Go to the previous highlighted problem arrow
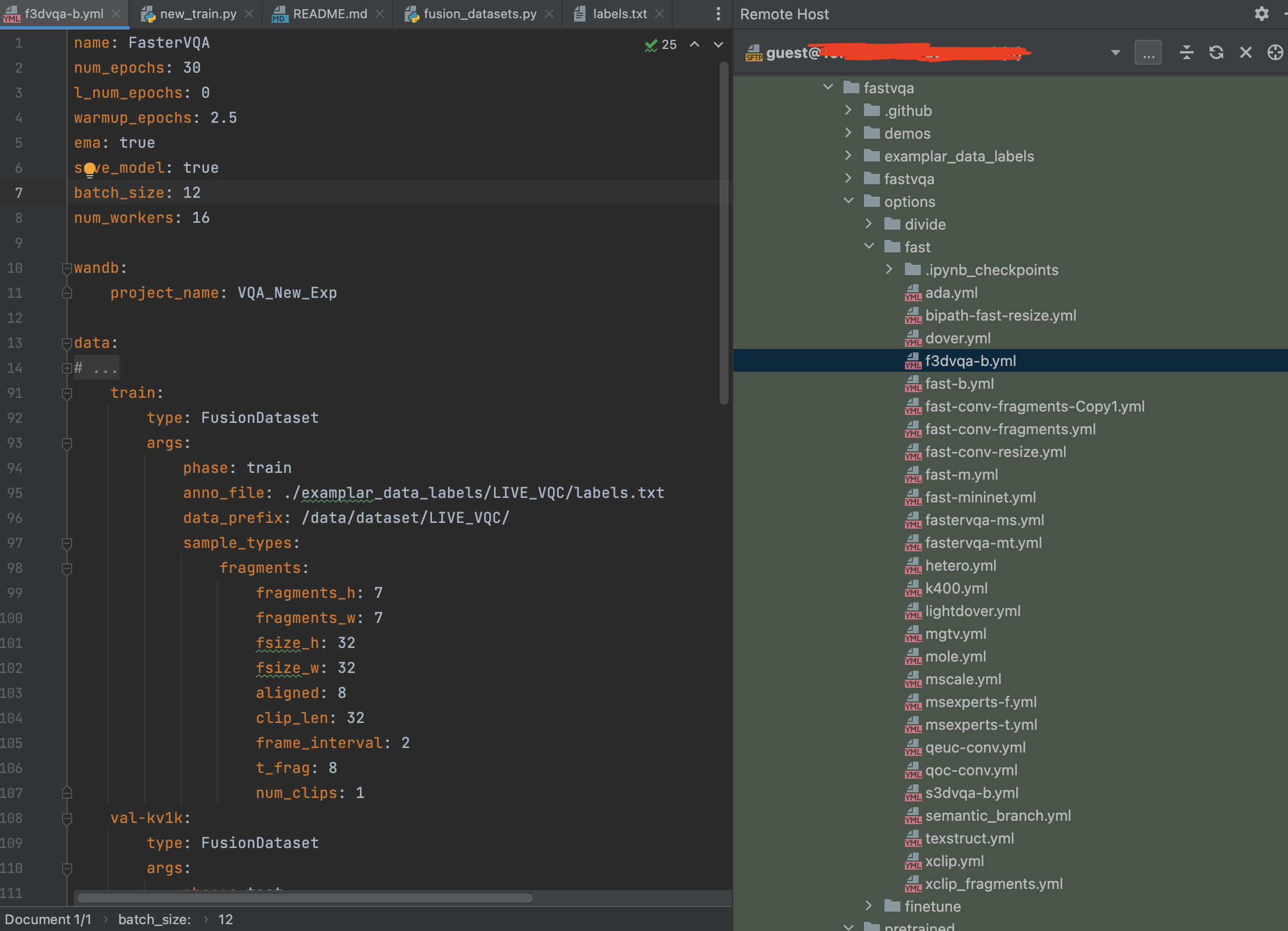The width and height of the screenshot is (1288, 931). pyautogui.click(x=695, y=44)
